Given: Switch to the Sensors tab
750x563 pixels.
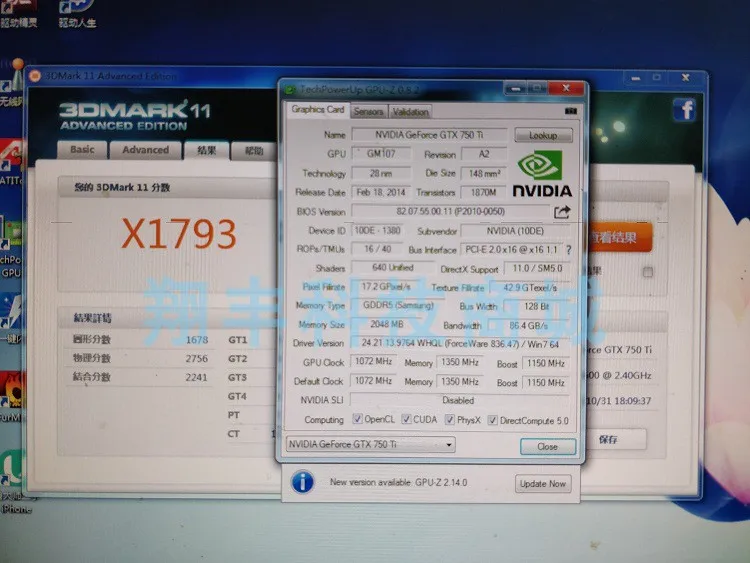Looking at the screenshot, I should [x=369, y=111].
